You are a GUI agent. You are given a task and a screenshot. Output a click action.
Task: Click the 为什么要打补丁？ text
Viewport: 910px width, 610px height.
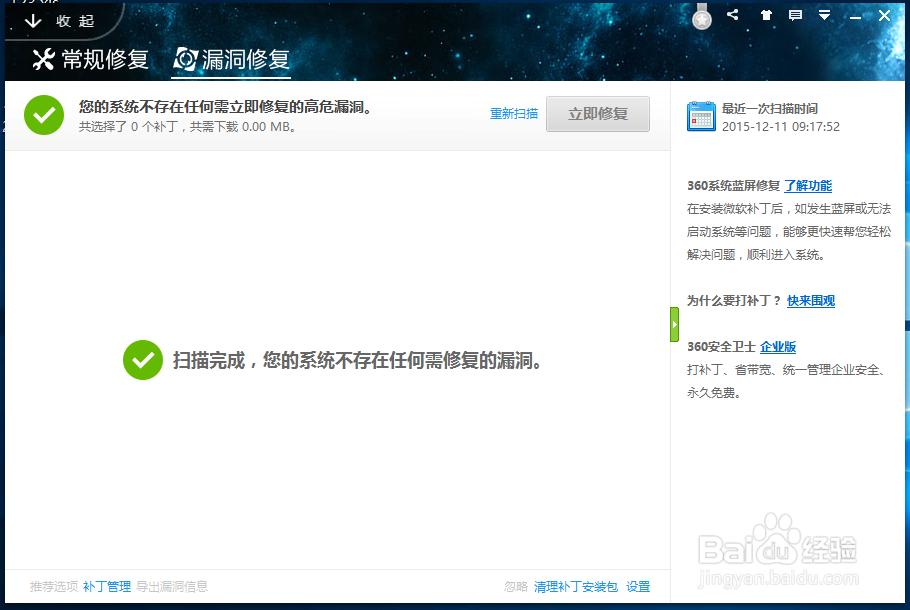(x=734, y=301)
